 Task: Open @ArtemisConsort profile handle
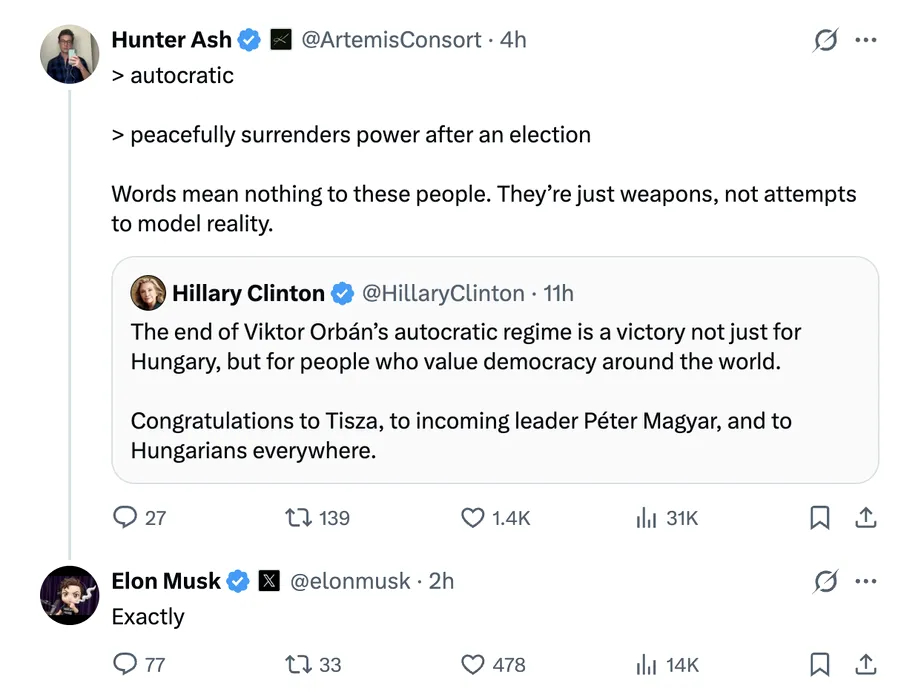(x=391, y=40)
